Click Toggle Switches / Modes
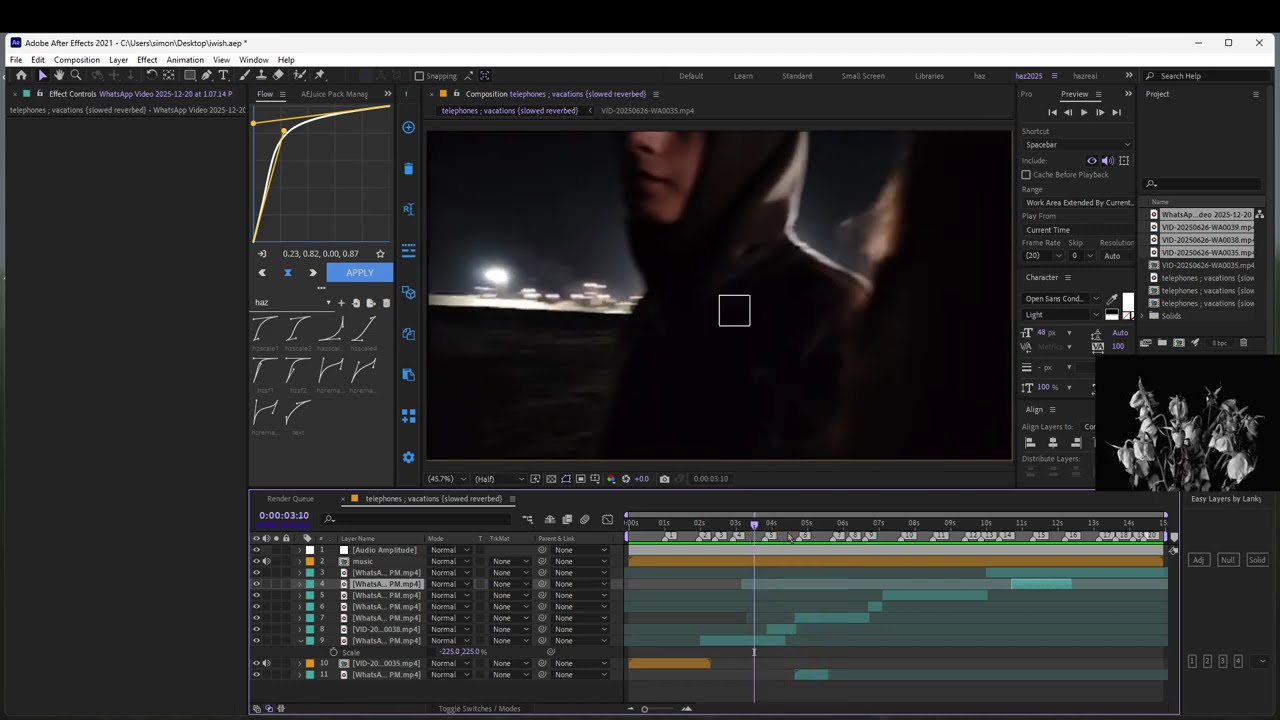Viewport: 1280px width, 720px height. (479, 709)
